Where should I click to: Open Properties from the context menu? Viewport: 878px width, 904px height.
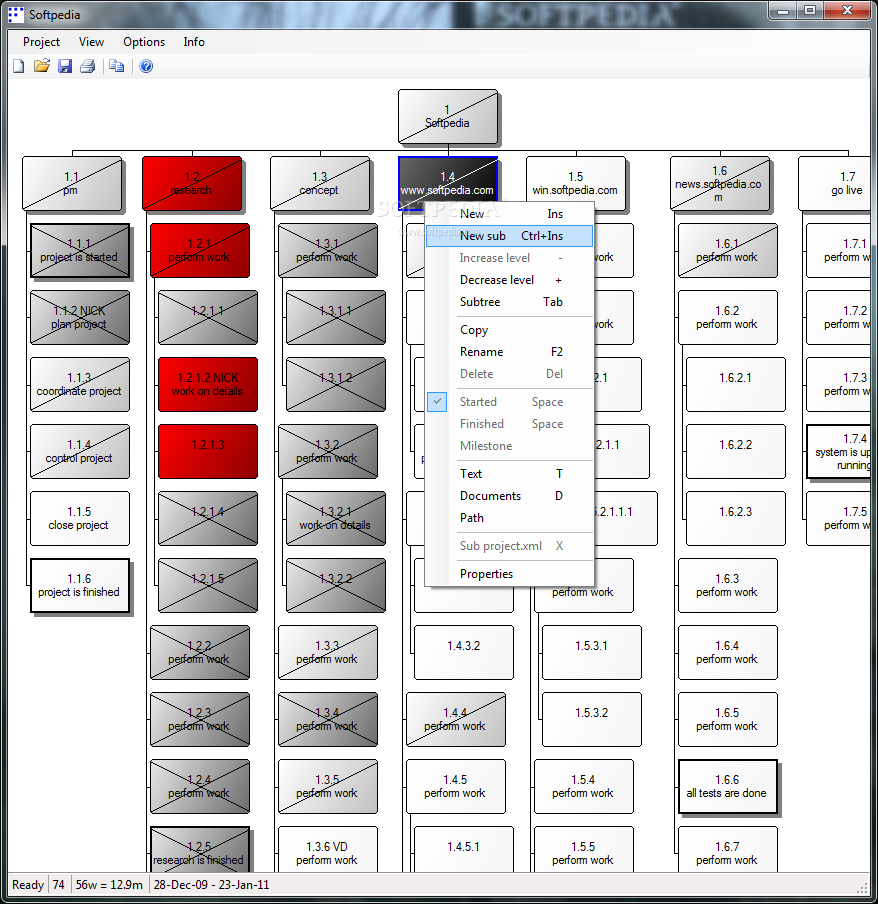pos(510,574)
